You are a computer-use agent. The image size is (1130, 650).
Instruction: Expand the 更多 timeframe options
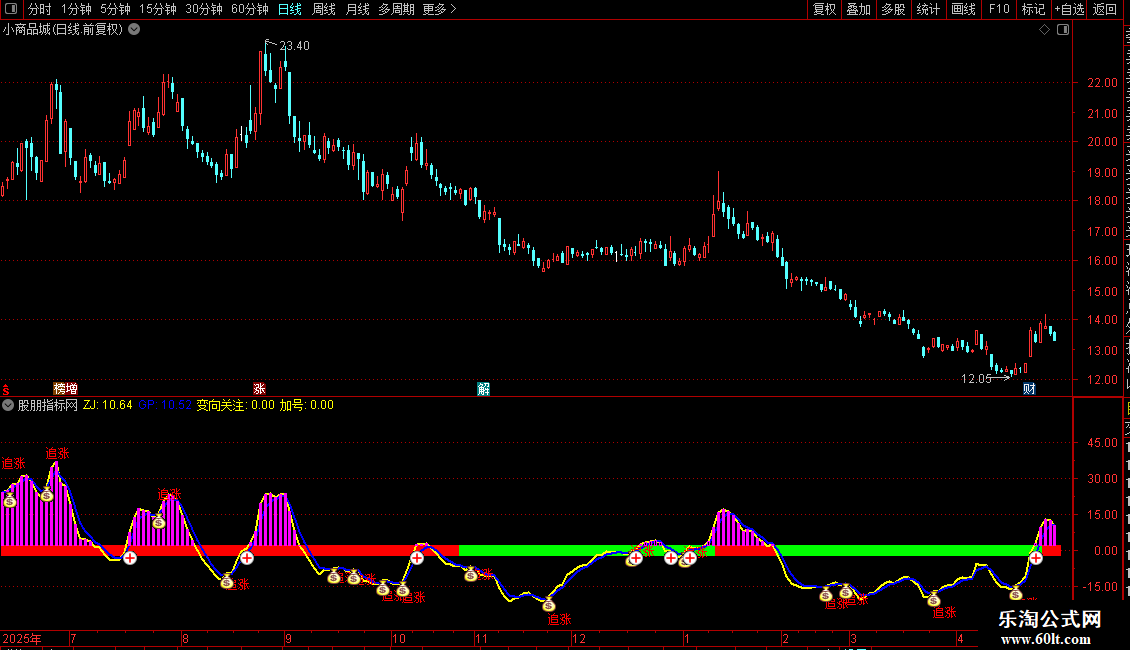pyautogui.click(x=439, y=9)
